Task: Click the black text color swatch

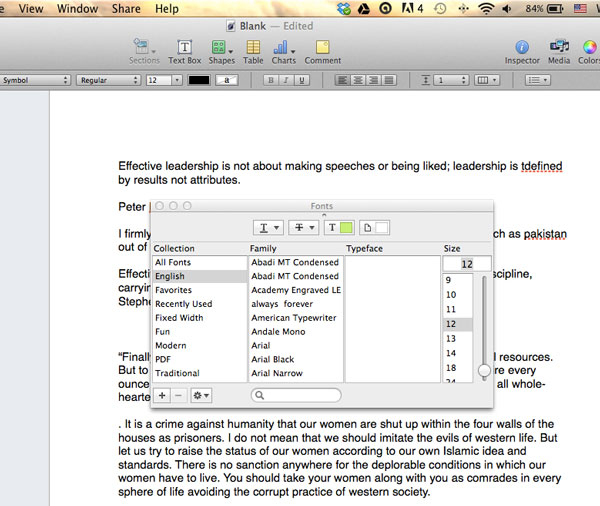Action: coord(199,80)
